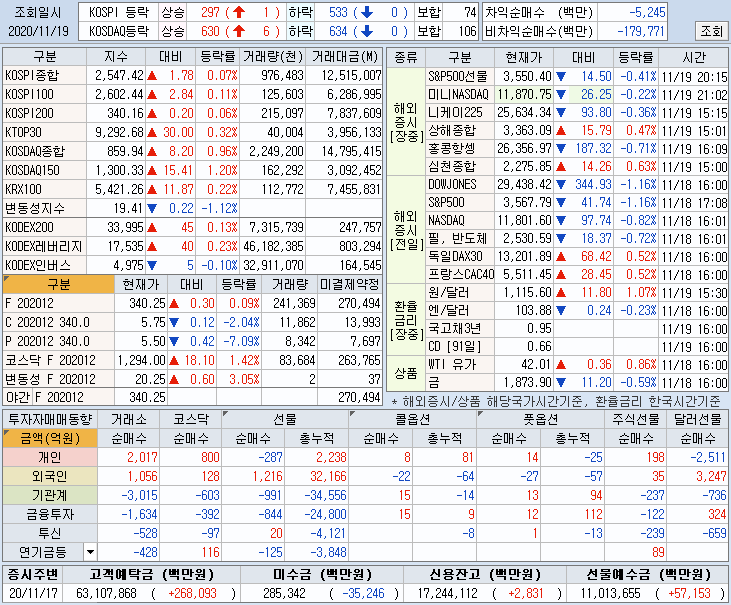
Task: Click the 풋옵션 column group header
Action: (x=540, y=419)
